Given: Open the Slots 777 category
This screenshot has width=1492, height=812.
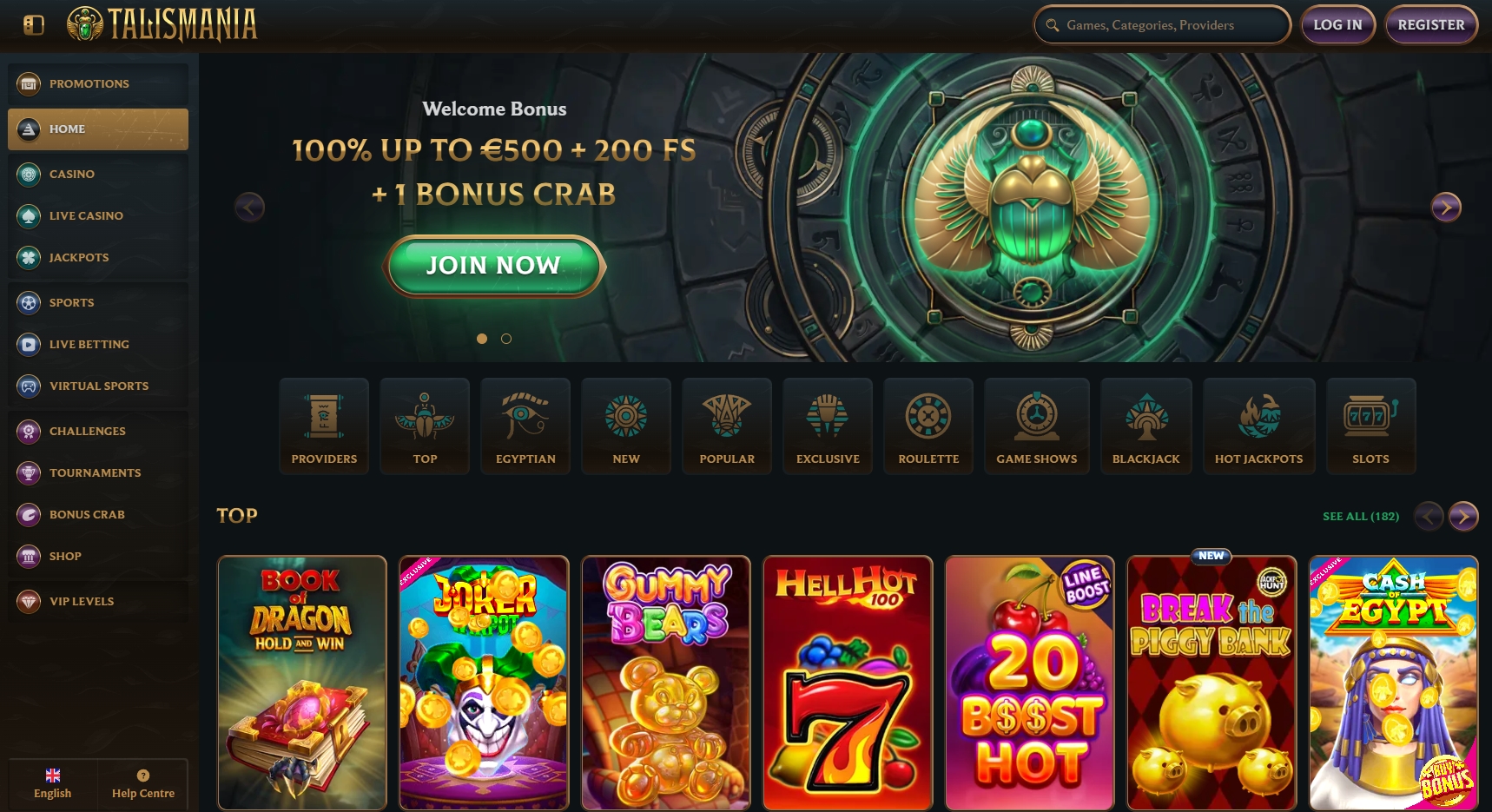Looking at the screenshot, I should (x=1371, y=426).
